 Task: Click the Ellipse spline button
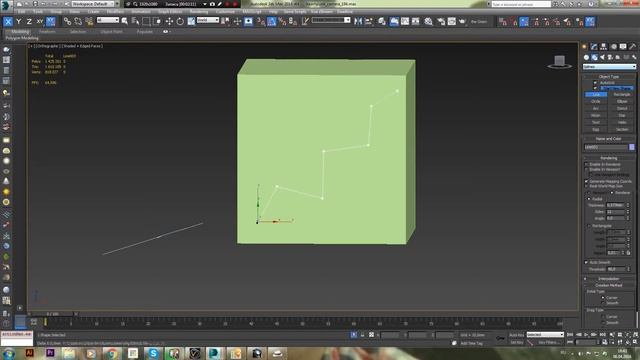pyautogui.click(x=622, y=101)
